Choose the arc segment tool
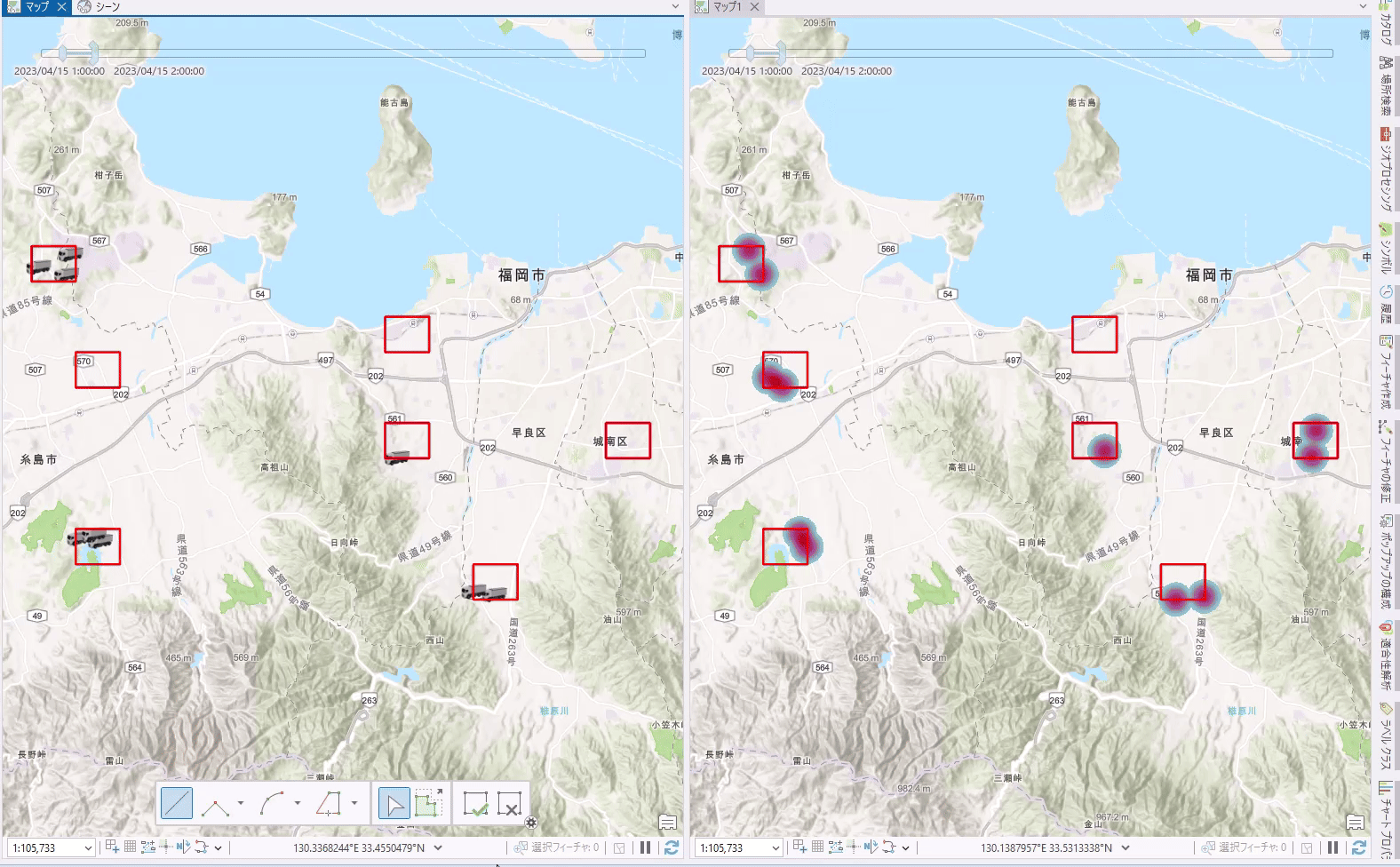The height and width of the screenshot is (867, 1400). [x=272, y=804]
